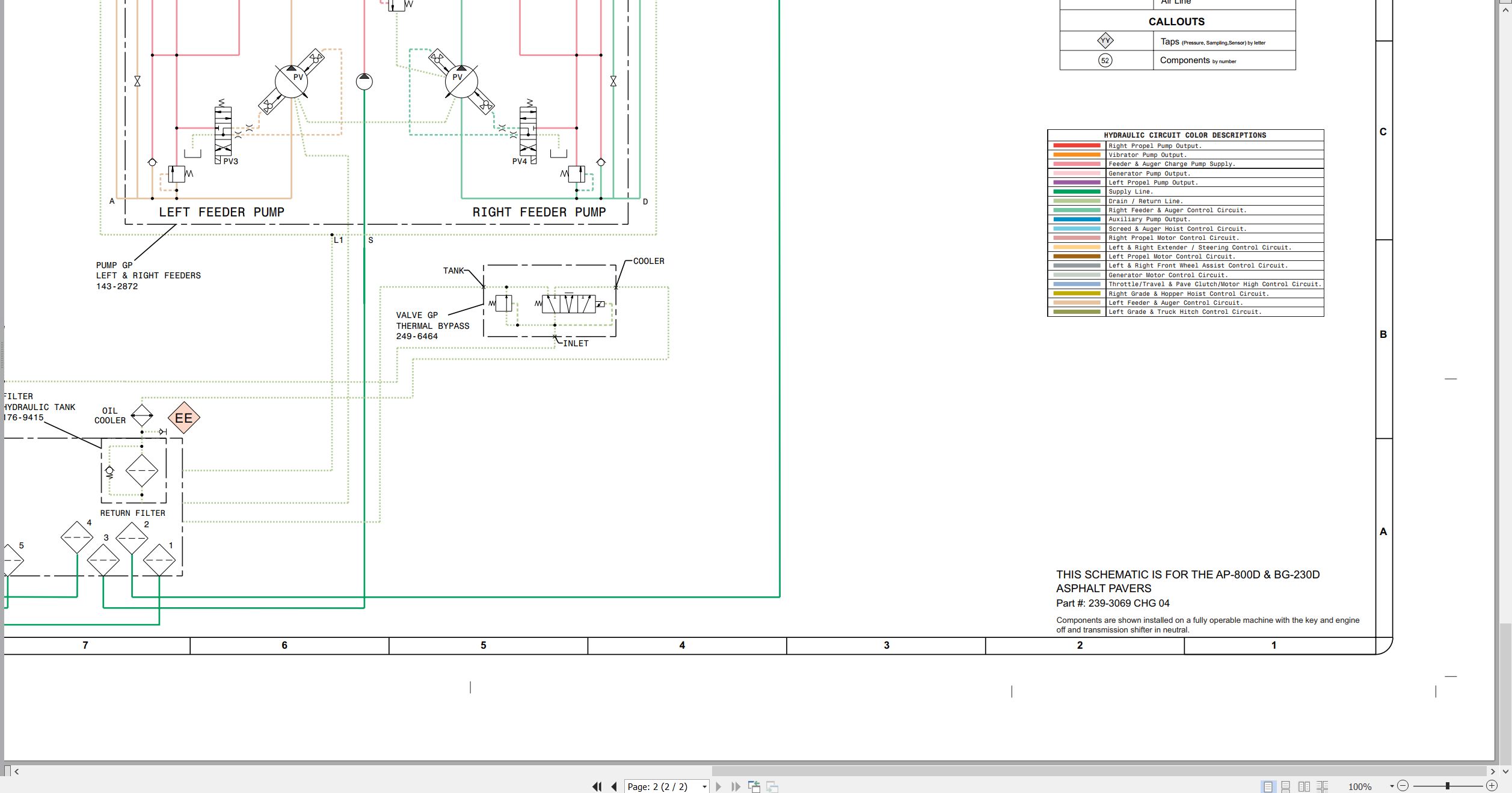
Task: Click the Components 52 callout symbol
Action: [1105, 60]
